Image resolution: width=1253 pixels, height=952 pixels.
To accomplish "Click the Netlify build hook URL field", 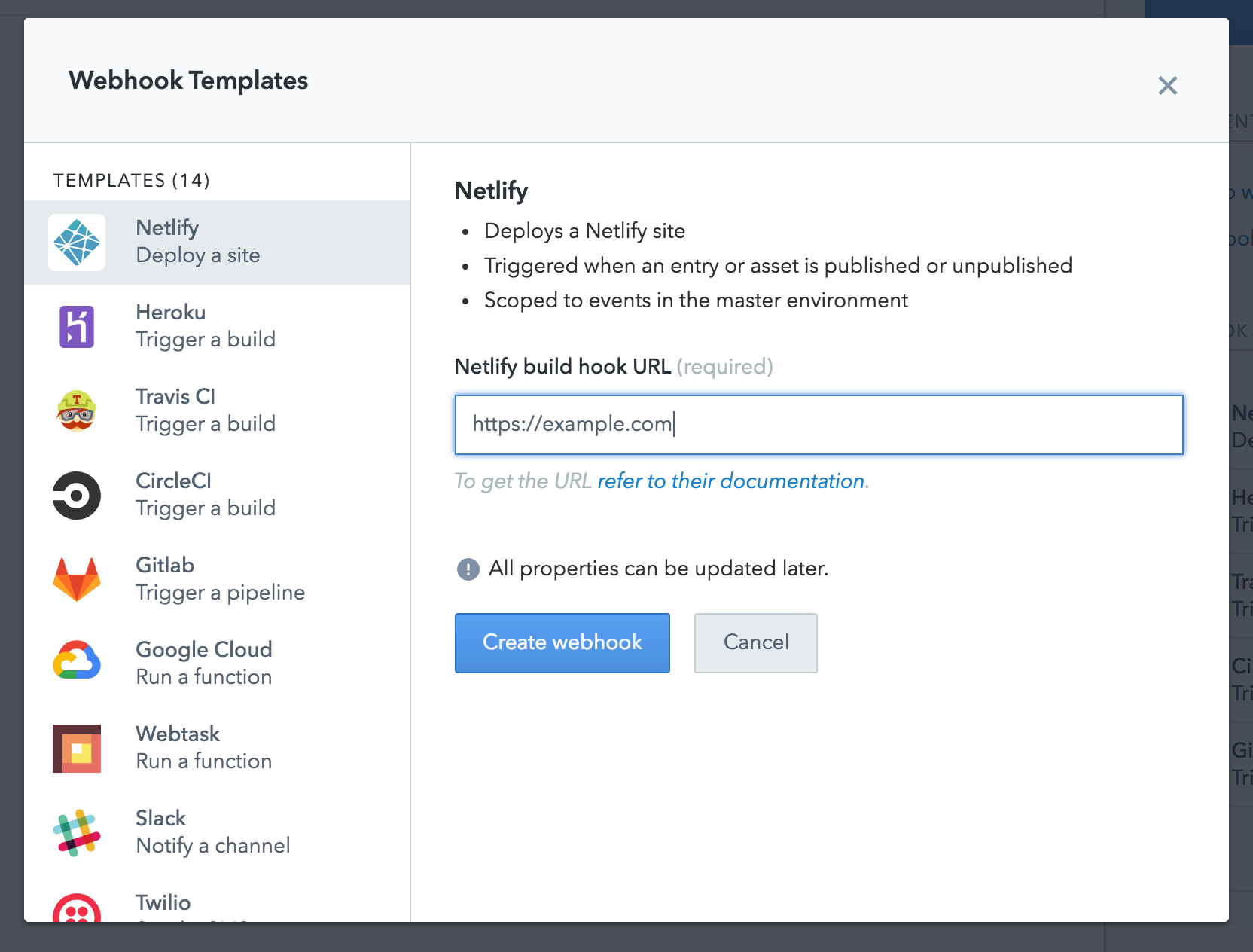I will coord(819,424).
